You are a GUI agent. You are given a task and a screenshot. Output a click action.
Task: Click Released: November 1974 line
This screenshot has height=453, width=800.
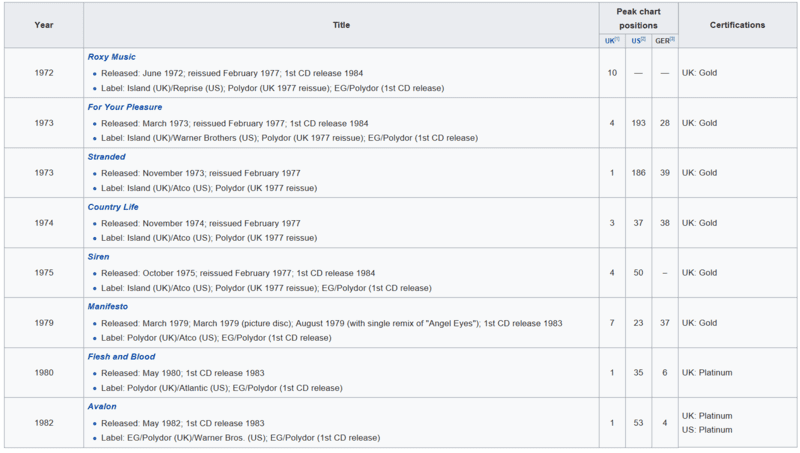coord(201,223)
